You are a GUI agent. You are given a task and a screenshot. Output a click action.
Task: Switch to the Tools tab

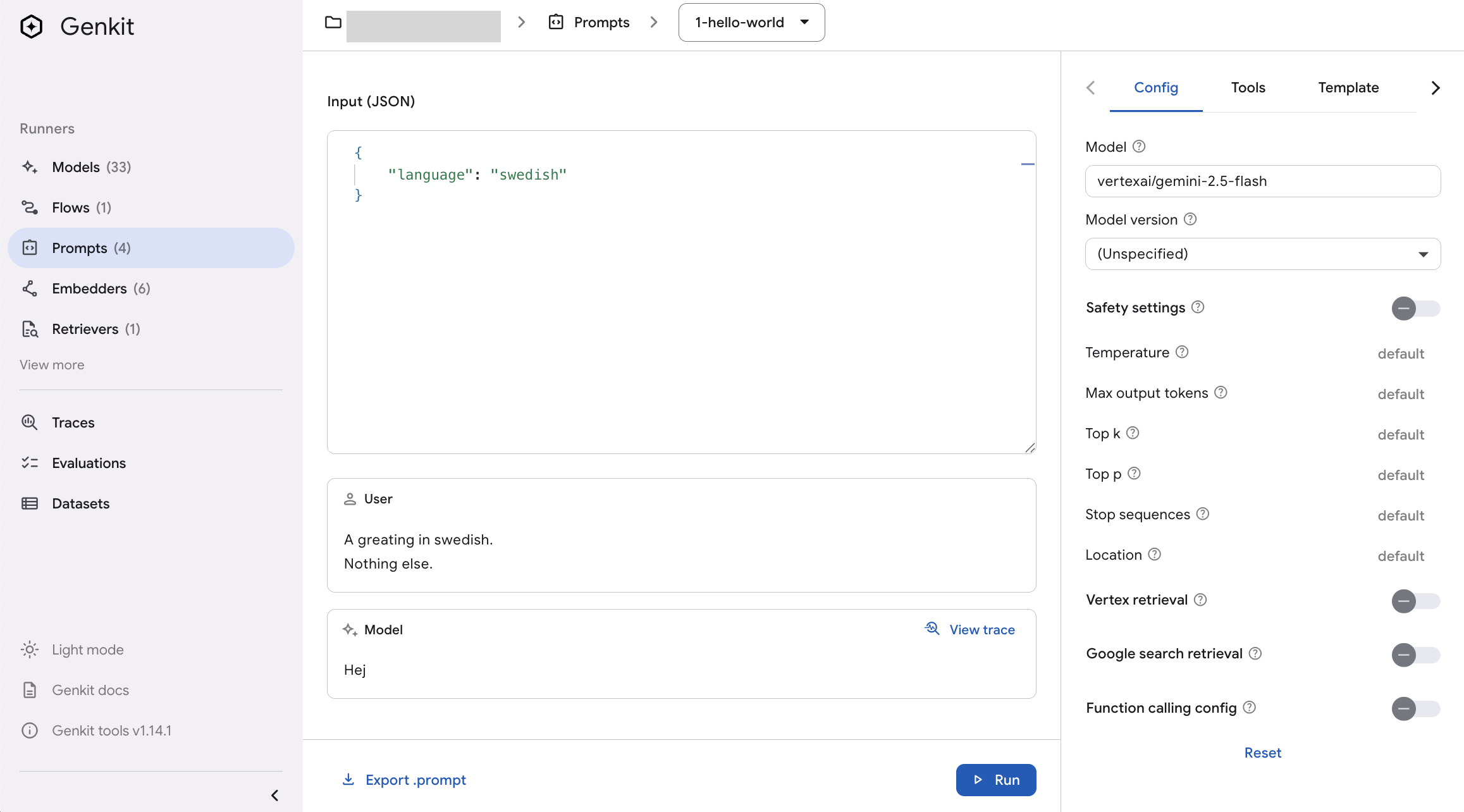point(1247,88)
